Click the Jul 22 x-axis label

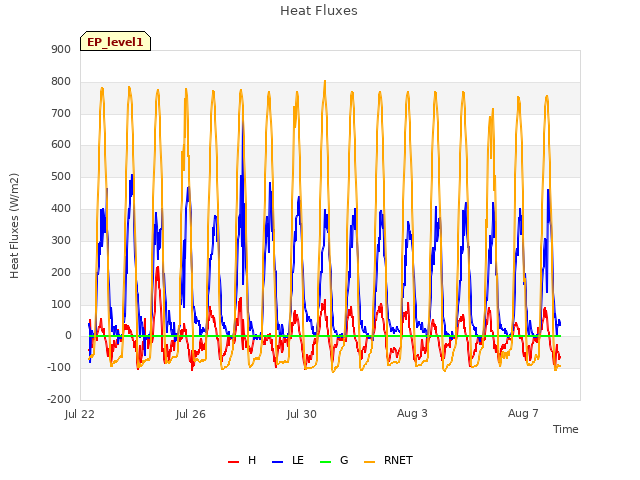pyautogui.click(x=80, y=414)
